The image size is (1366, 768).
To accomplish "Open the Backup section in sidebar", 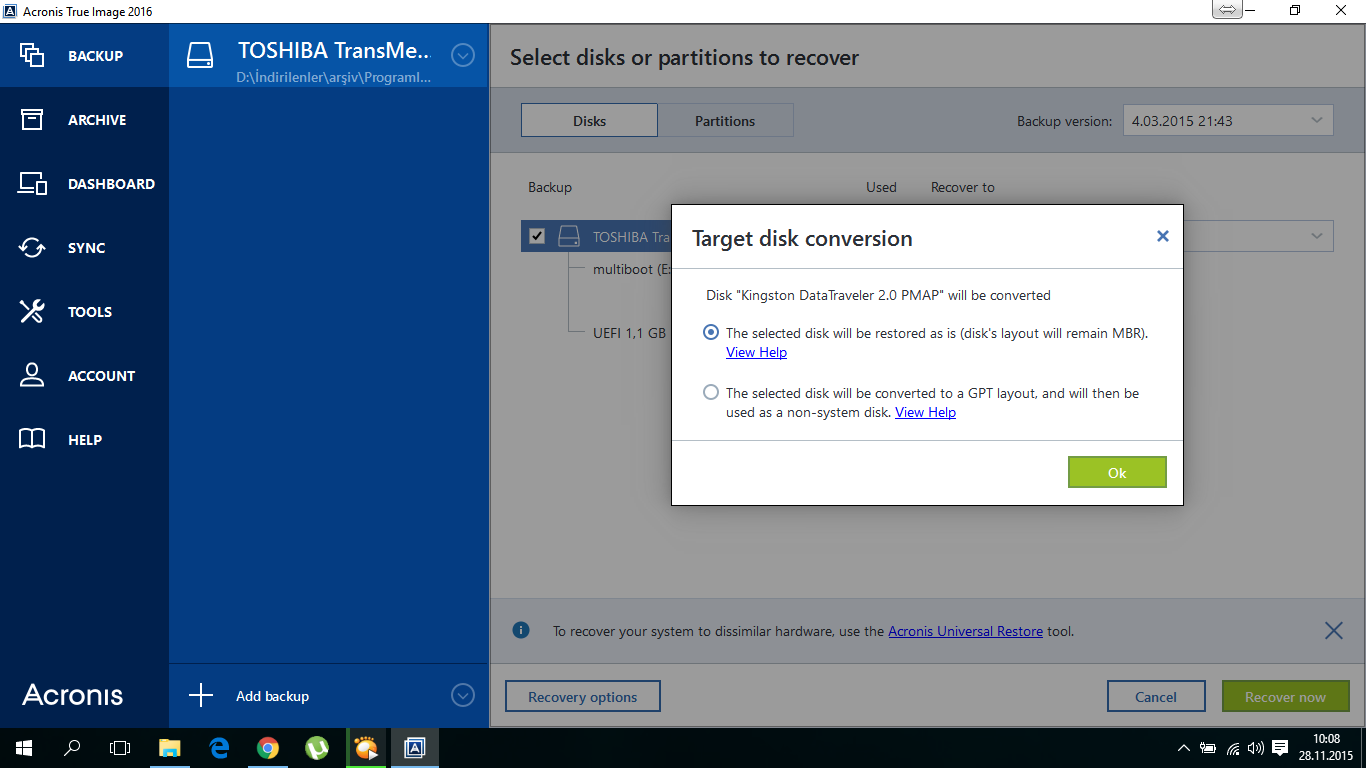I will pos(84,56).
